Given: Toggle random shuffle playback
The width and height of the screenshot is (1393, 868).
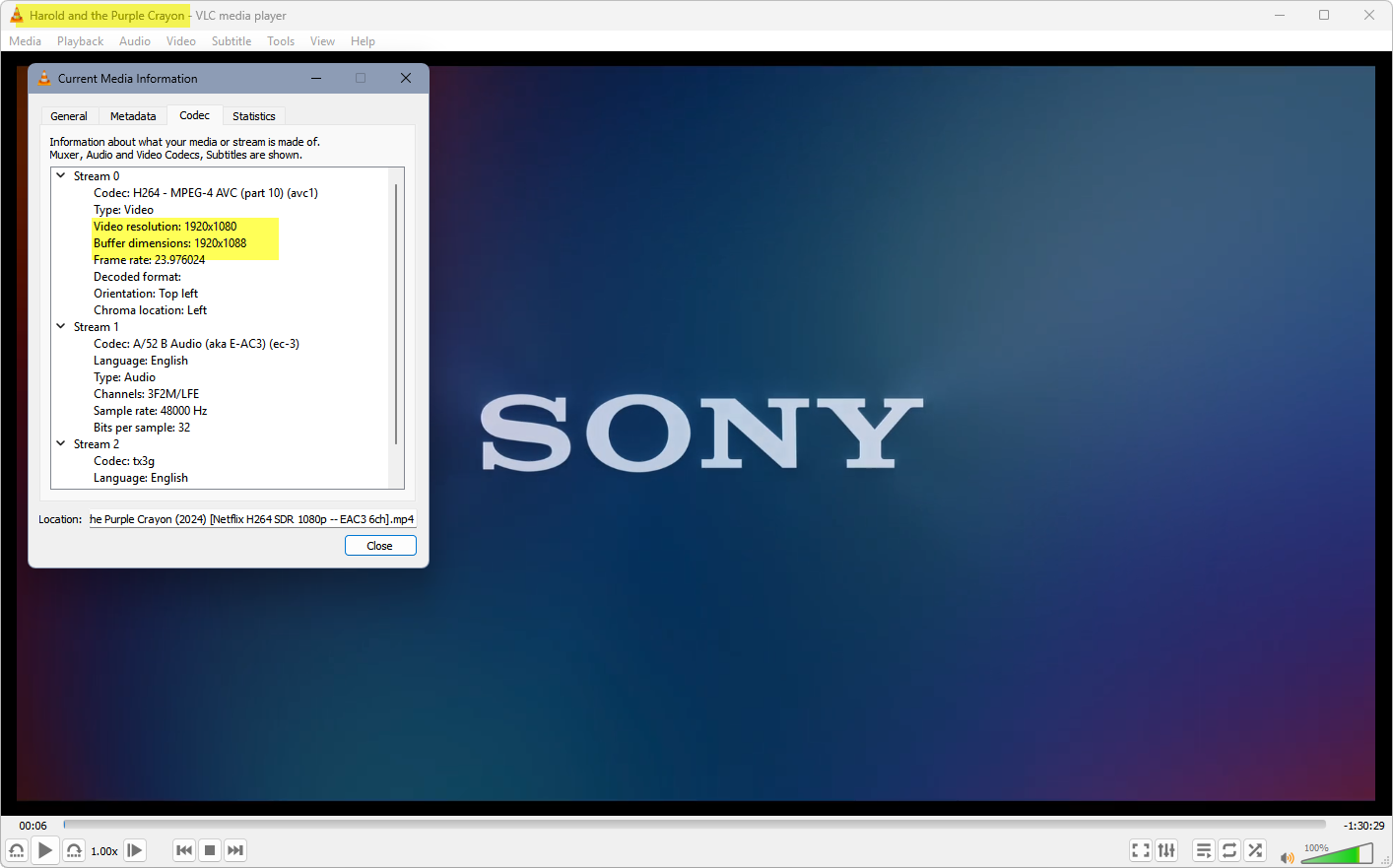Looking at the screenshot, I should [1255, 850].
